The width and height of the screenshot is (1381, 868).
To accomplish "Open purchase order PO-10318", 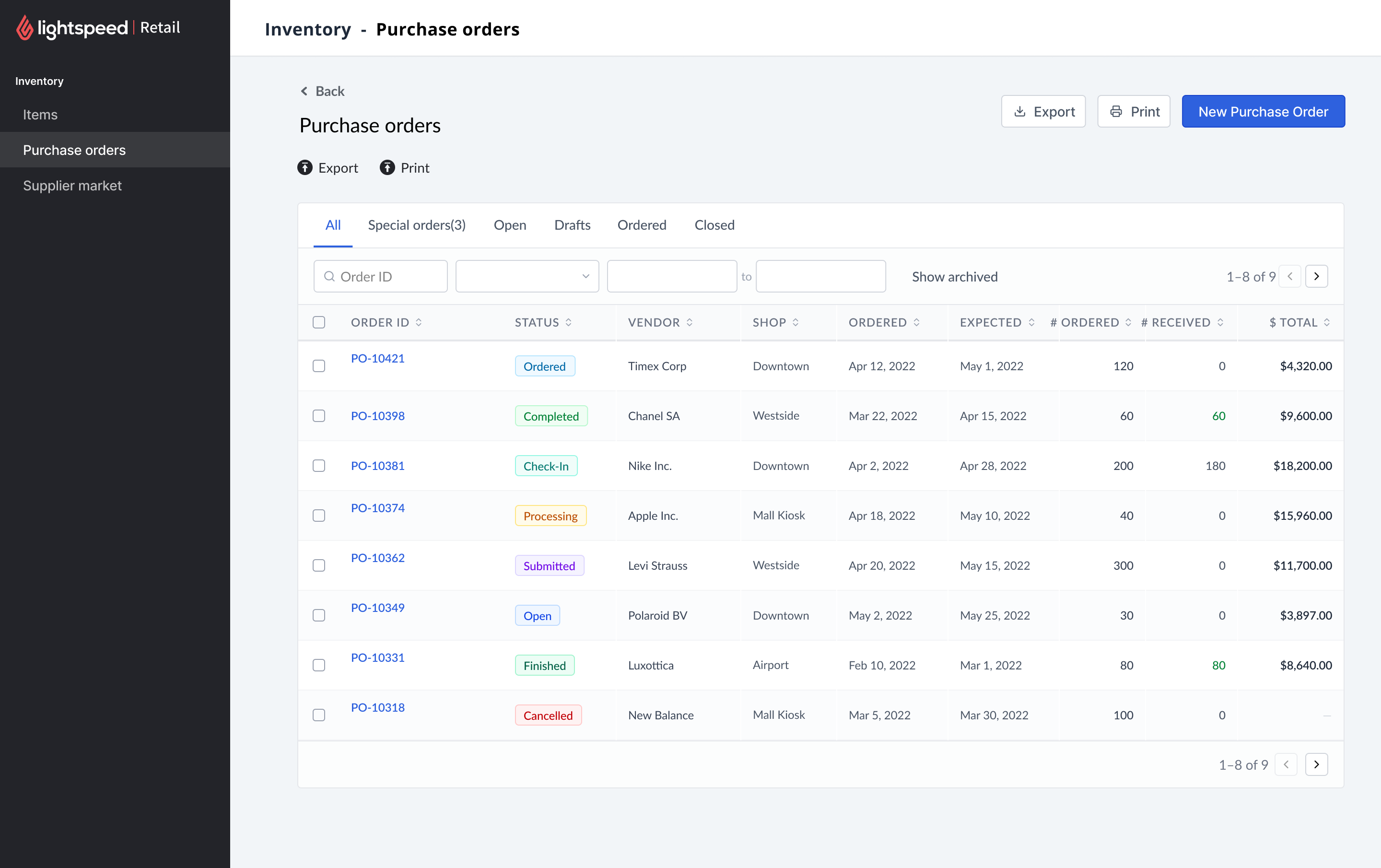I will coord(378,707).
